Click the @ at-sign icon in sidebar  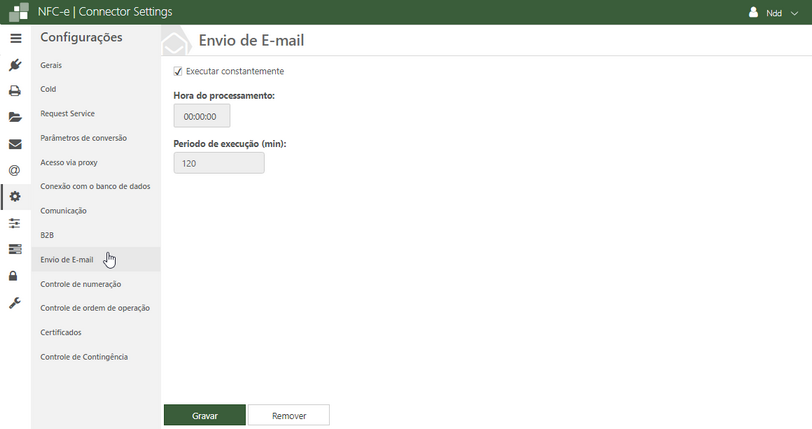coord(14,170)
